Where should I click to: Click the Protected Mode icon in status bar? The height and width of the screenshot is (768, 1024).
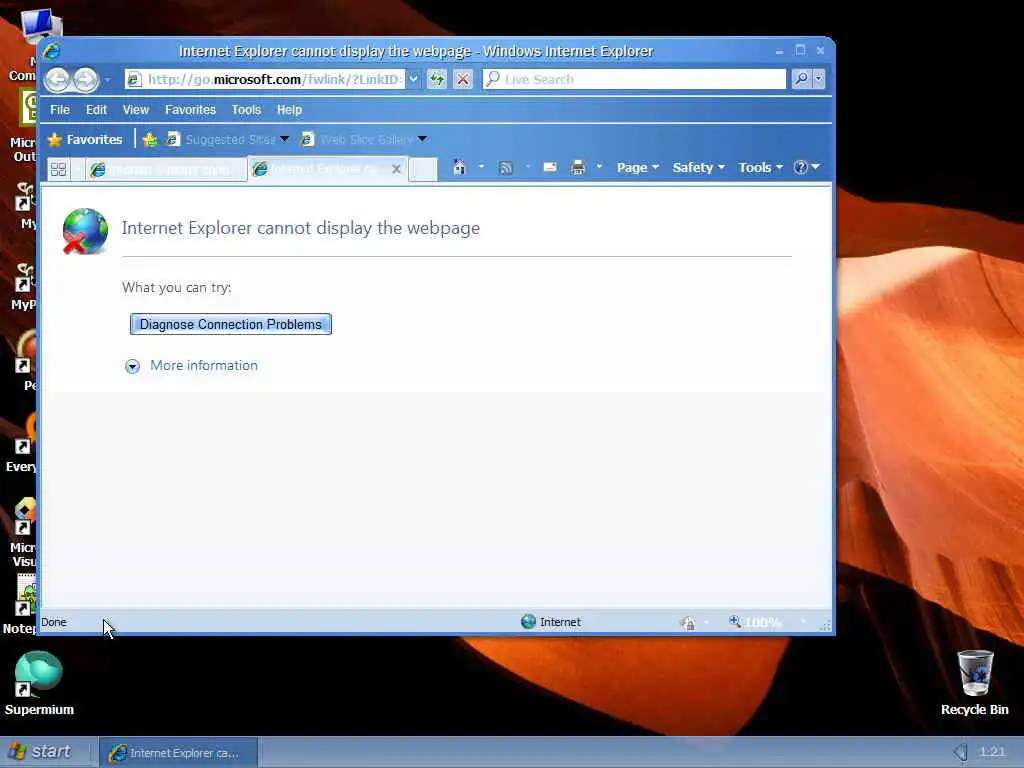688,622
